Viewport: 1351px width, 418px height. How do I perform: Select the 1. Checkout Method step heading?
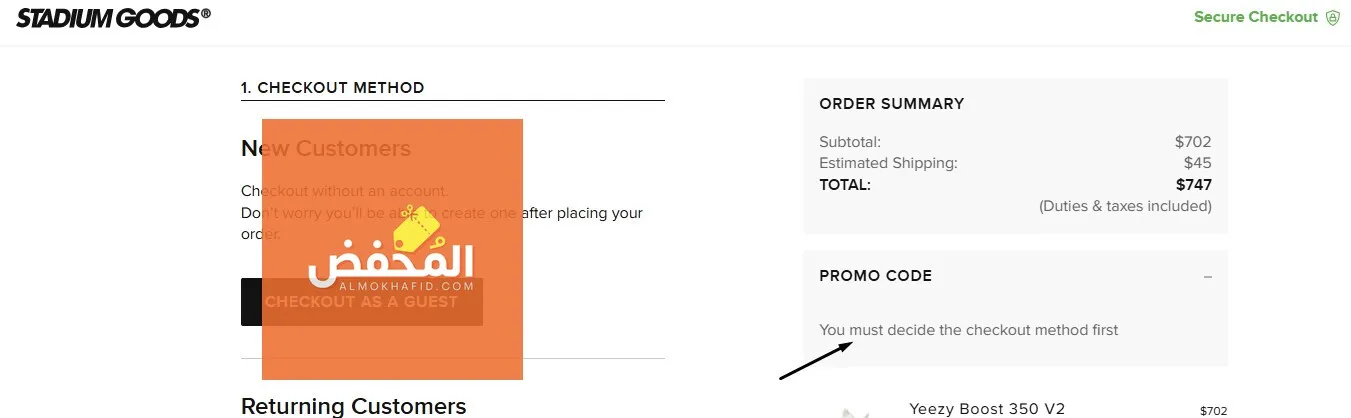point(333,88)
